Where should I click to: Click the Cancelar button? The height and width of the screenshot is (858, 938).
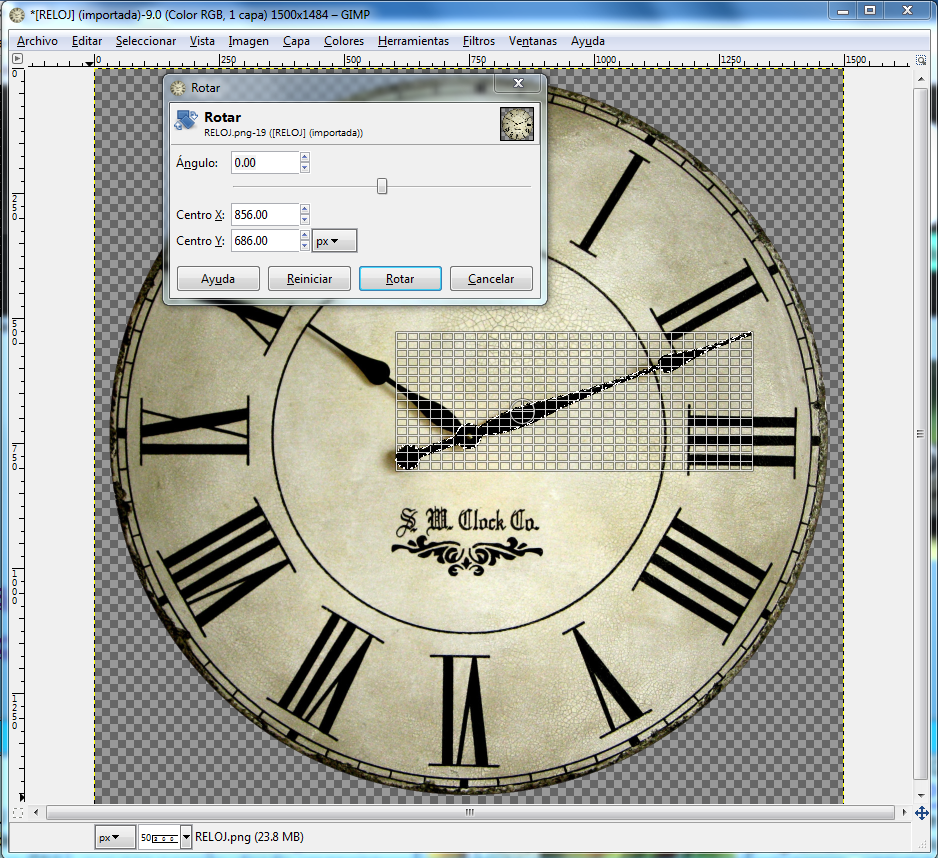click(x=491, y=279)
